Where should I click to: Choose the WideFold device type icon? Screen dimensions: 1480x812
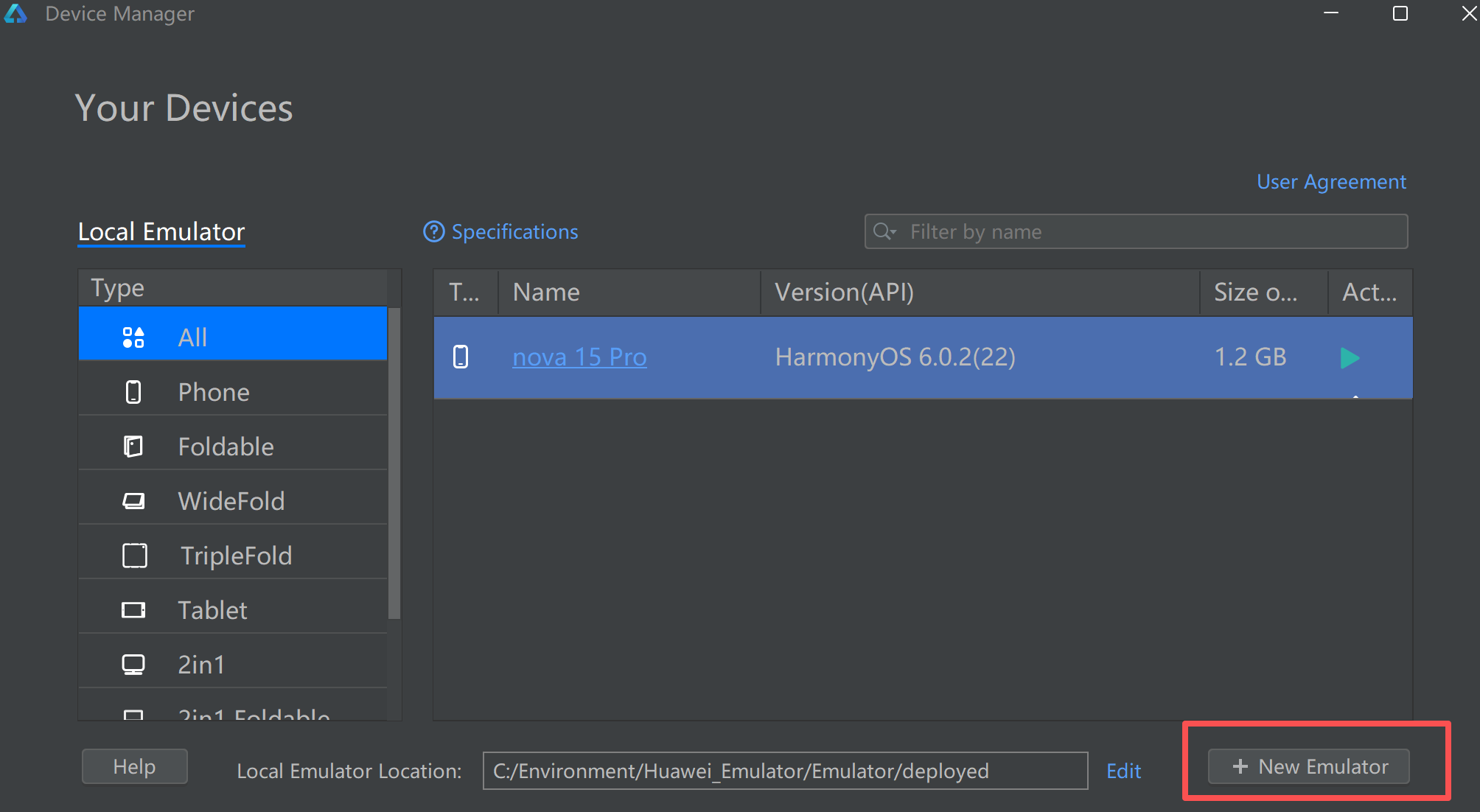point(133,501)
